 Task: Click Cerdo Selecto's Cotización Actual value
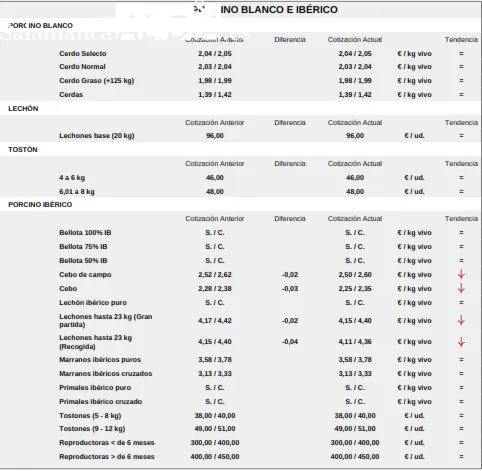(355, 54)
